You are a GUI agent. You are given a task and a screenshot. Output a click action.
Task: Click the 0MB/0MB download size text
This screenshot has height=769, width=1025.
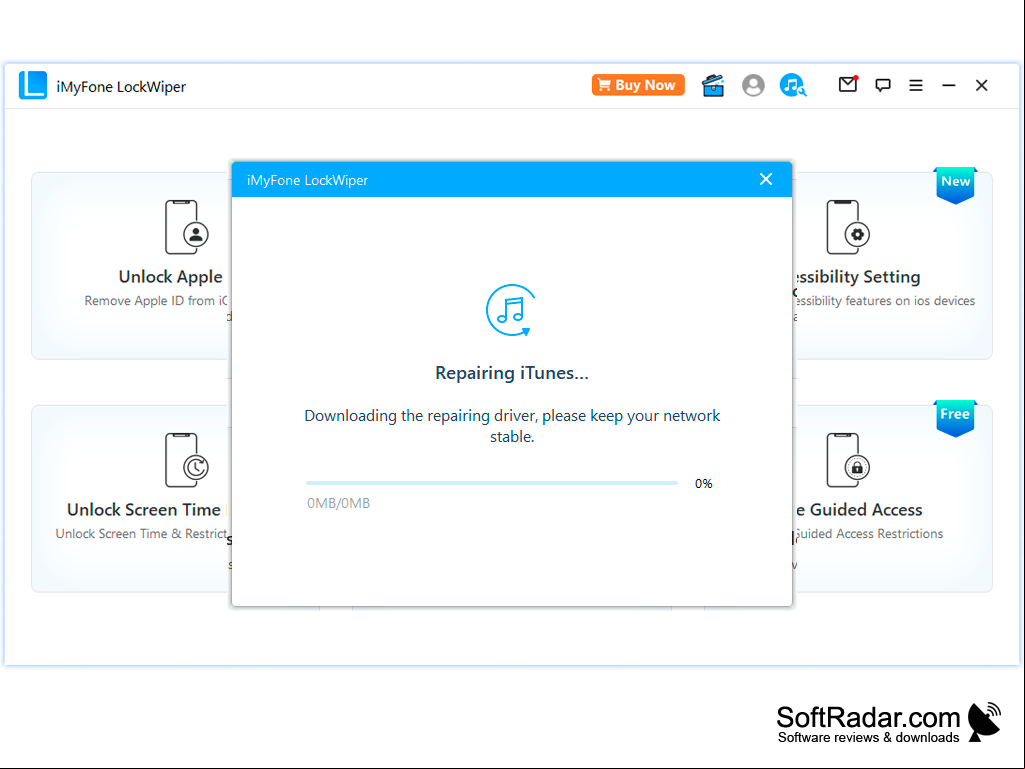(x=339, y=504)
